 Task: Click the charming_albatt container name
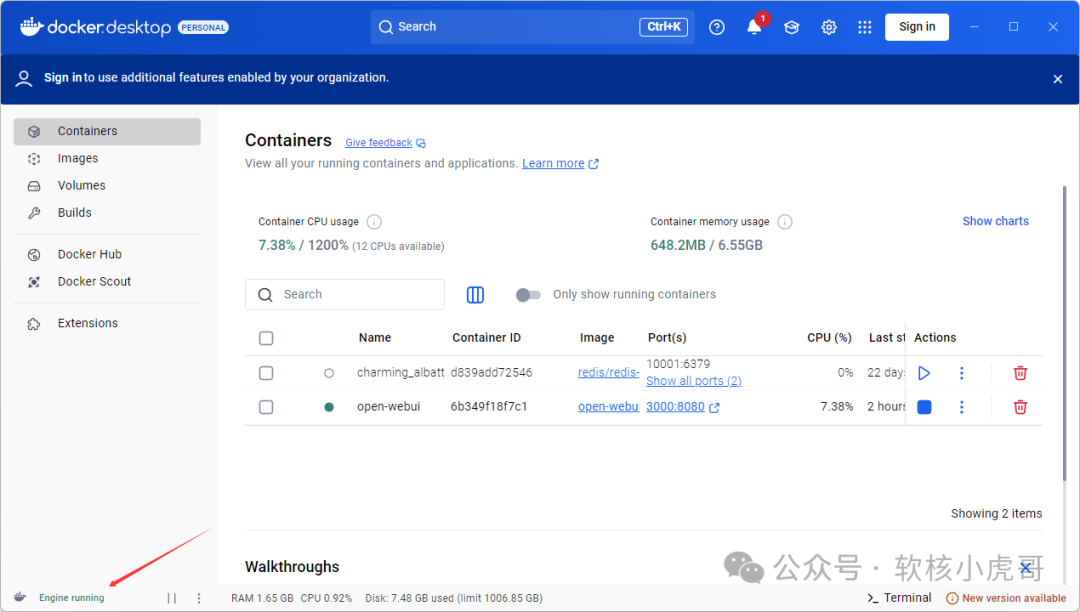pyautogui.click(x=400, y=372)
